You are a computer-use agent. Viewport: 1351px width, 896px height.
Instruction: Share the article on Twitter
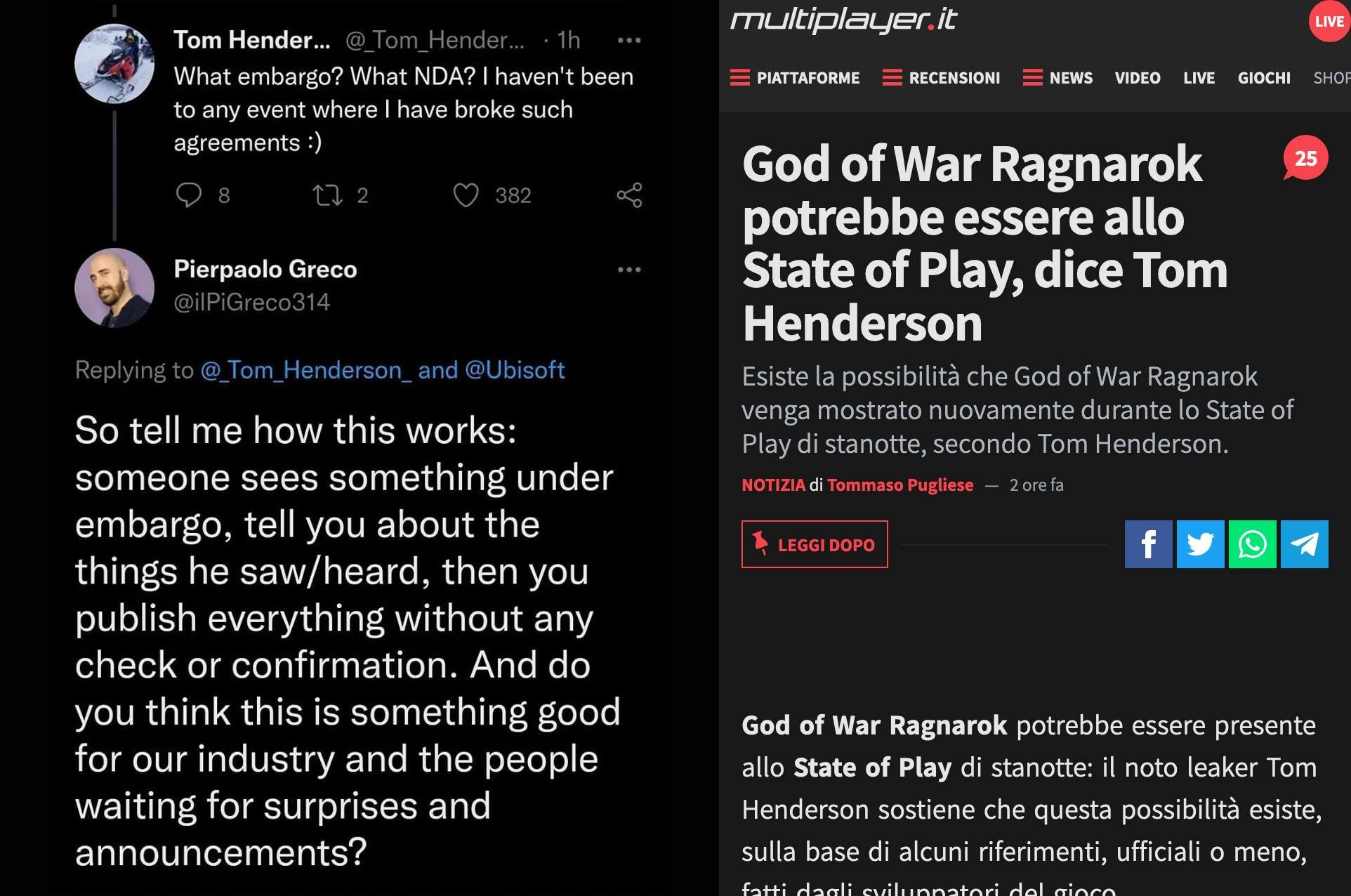[x=1200, y=543]
